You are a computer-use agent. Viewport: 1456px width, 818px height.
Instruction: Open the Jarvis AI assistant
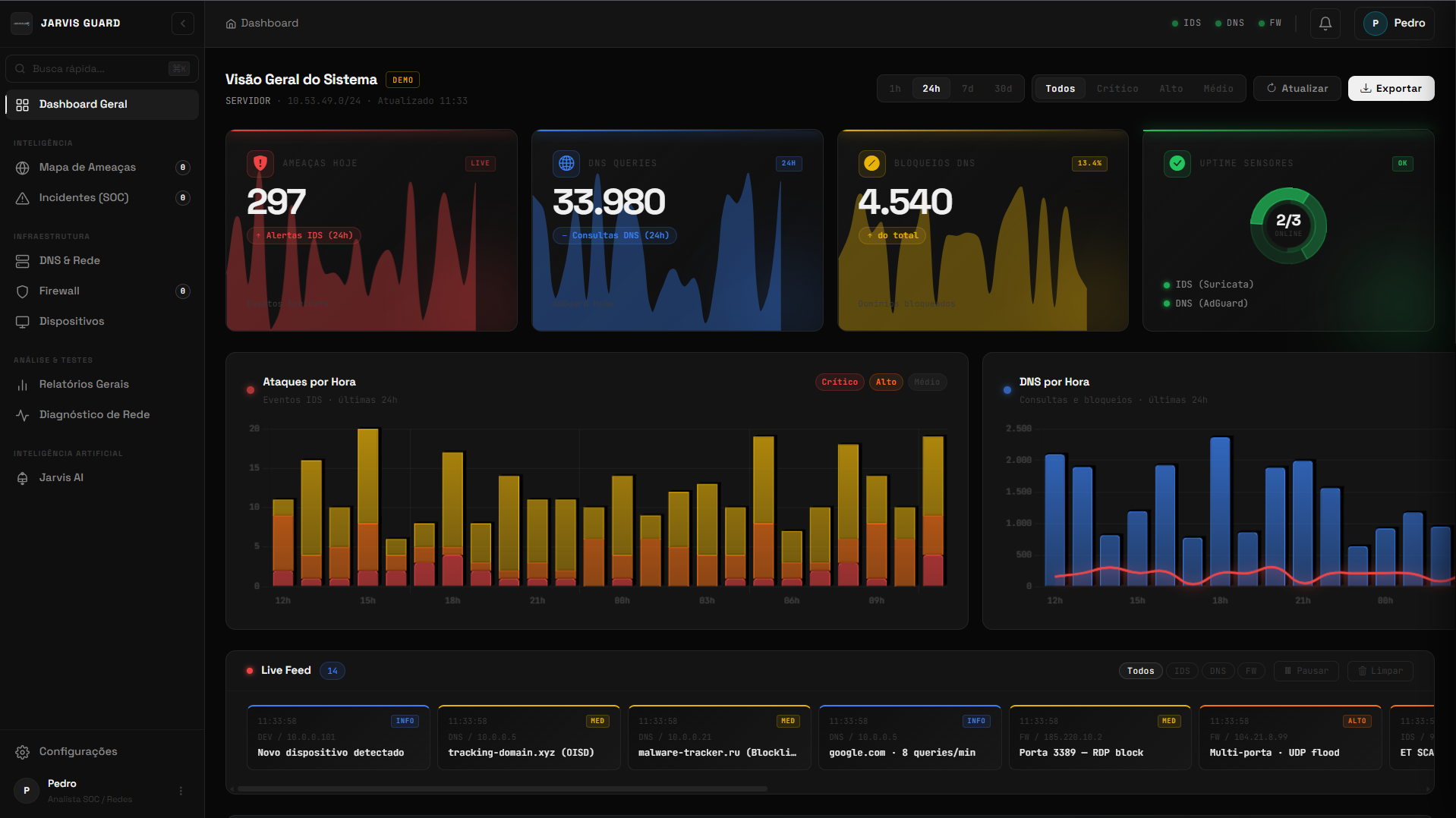[x=61, y=477]
